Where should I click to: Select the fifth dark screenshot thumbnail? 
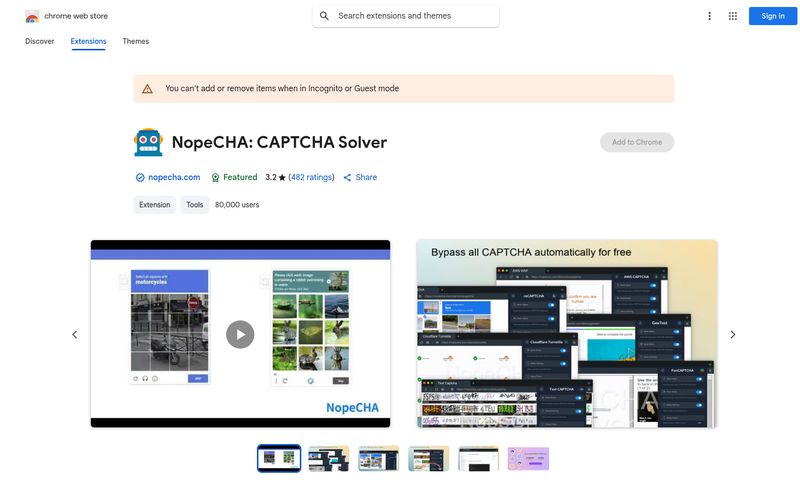(x=479, y=458)
